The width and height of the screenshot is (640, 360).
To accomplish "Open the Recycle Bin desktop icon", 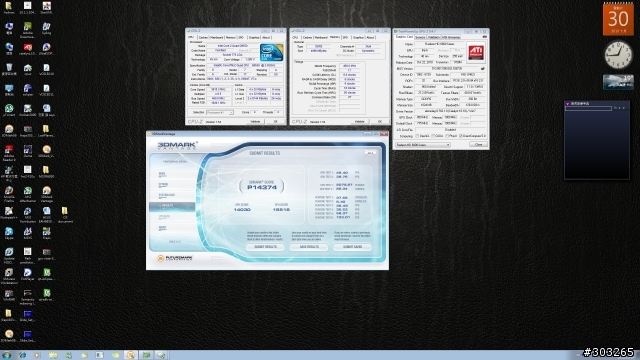I will 9,69.
